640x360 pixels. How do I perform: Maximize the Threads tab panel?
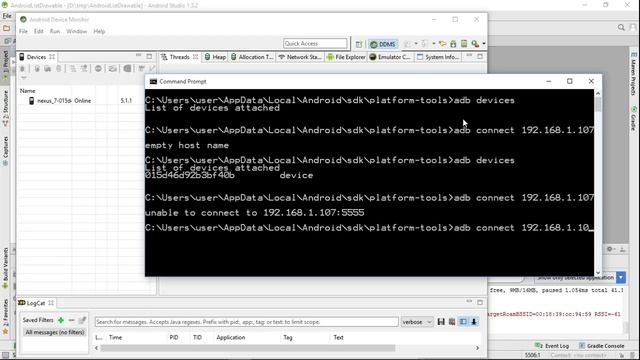(x=480, y=56)
